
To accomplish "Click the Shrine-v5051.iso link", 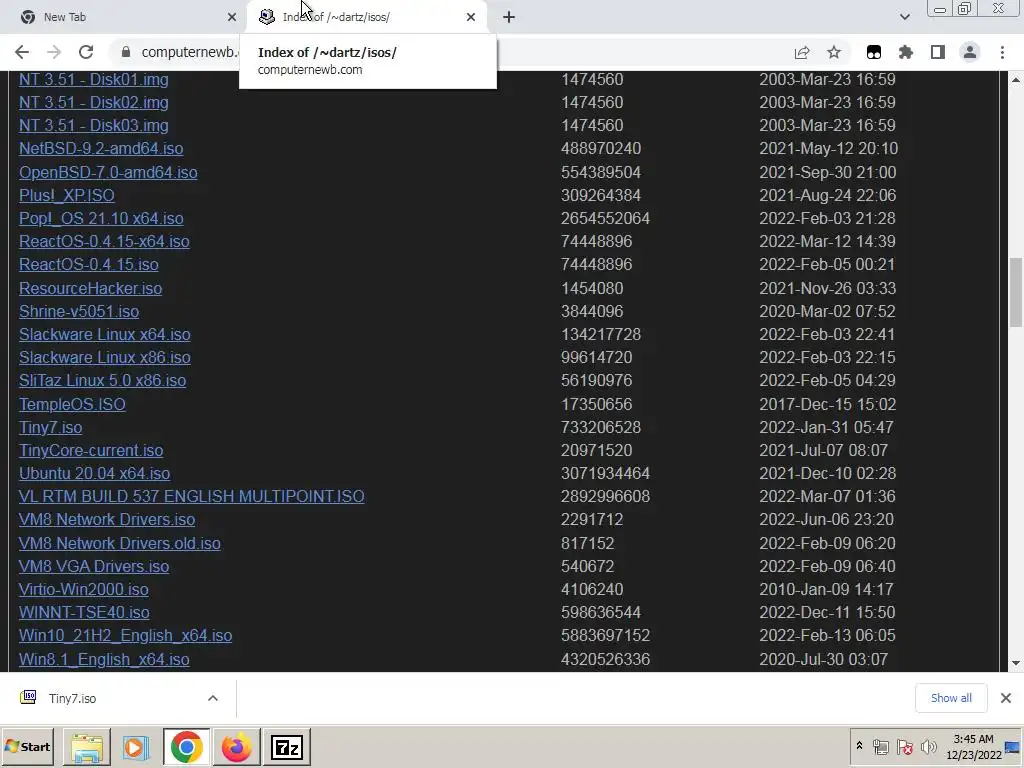I will 79,312.
